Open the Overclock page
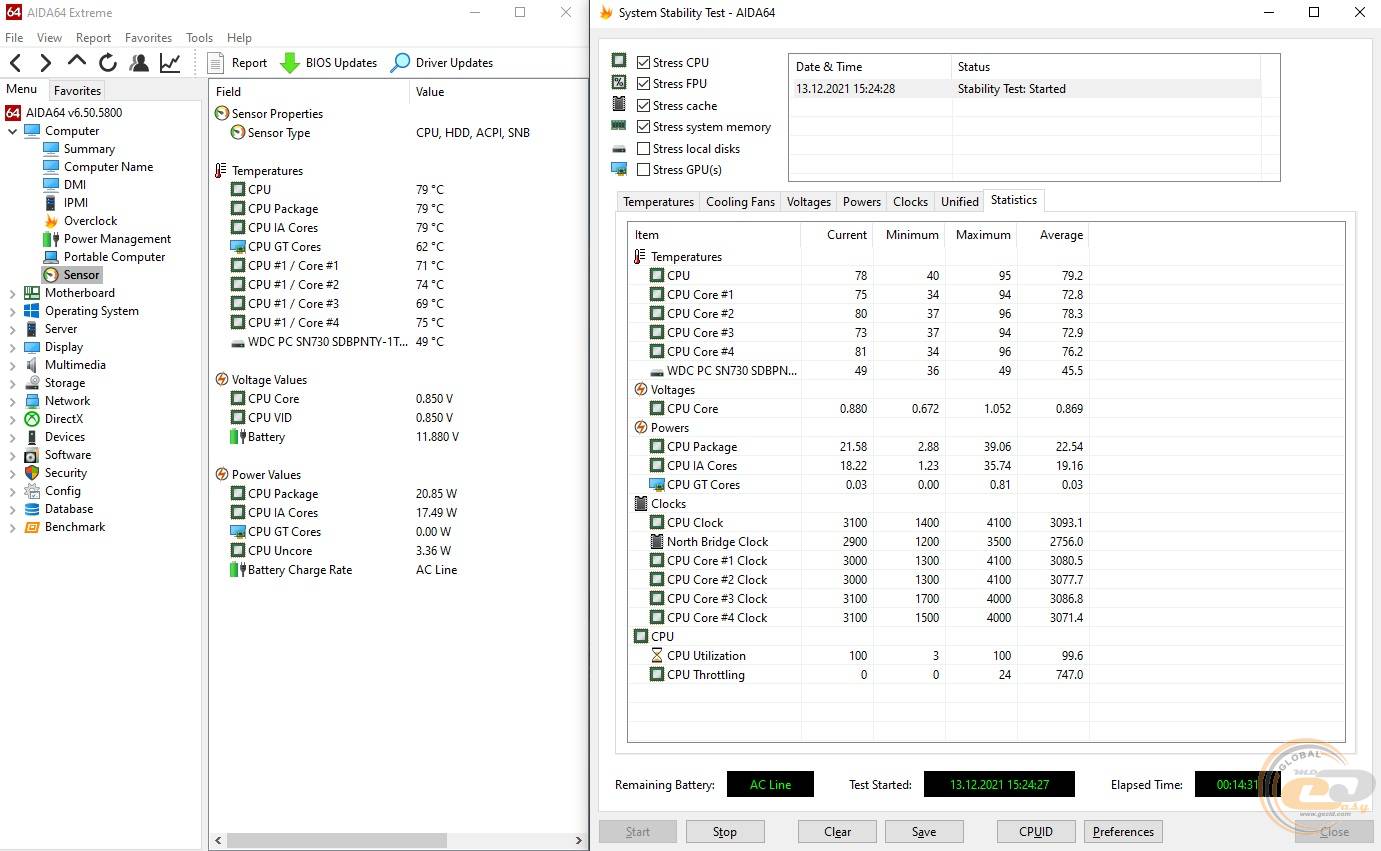 coord(90,221)
